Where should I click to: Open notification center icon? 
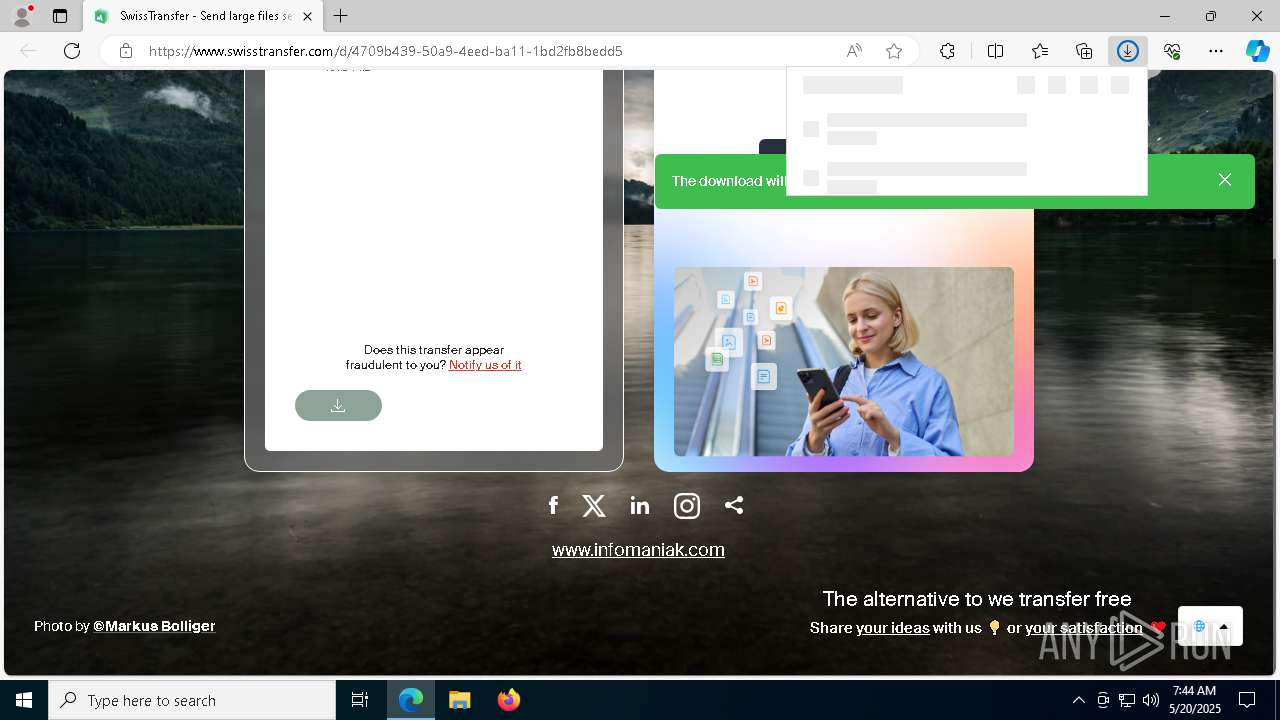1247,700
